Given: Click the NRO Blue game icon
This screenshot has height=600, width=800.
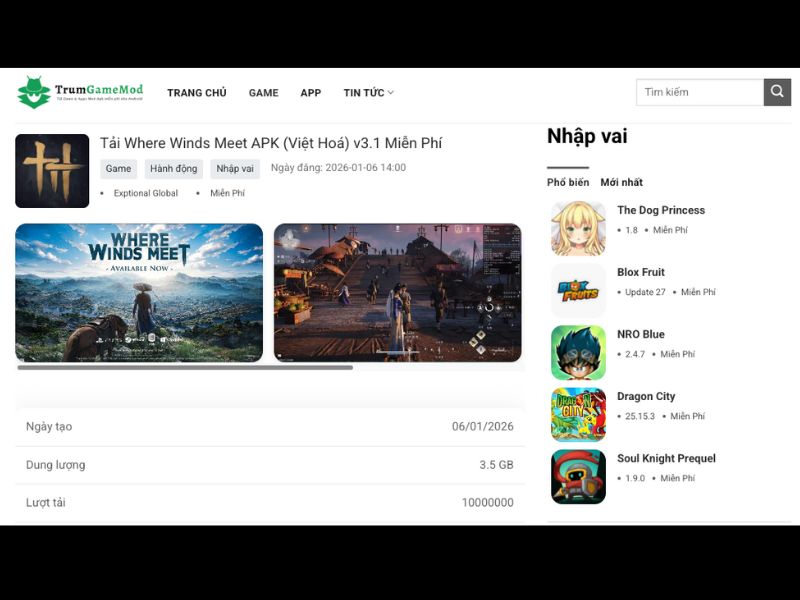Looking at the screenshot, I should click(x=579, y=353).
